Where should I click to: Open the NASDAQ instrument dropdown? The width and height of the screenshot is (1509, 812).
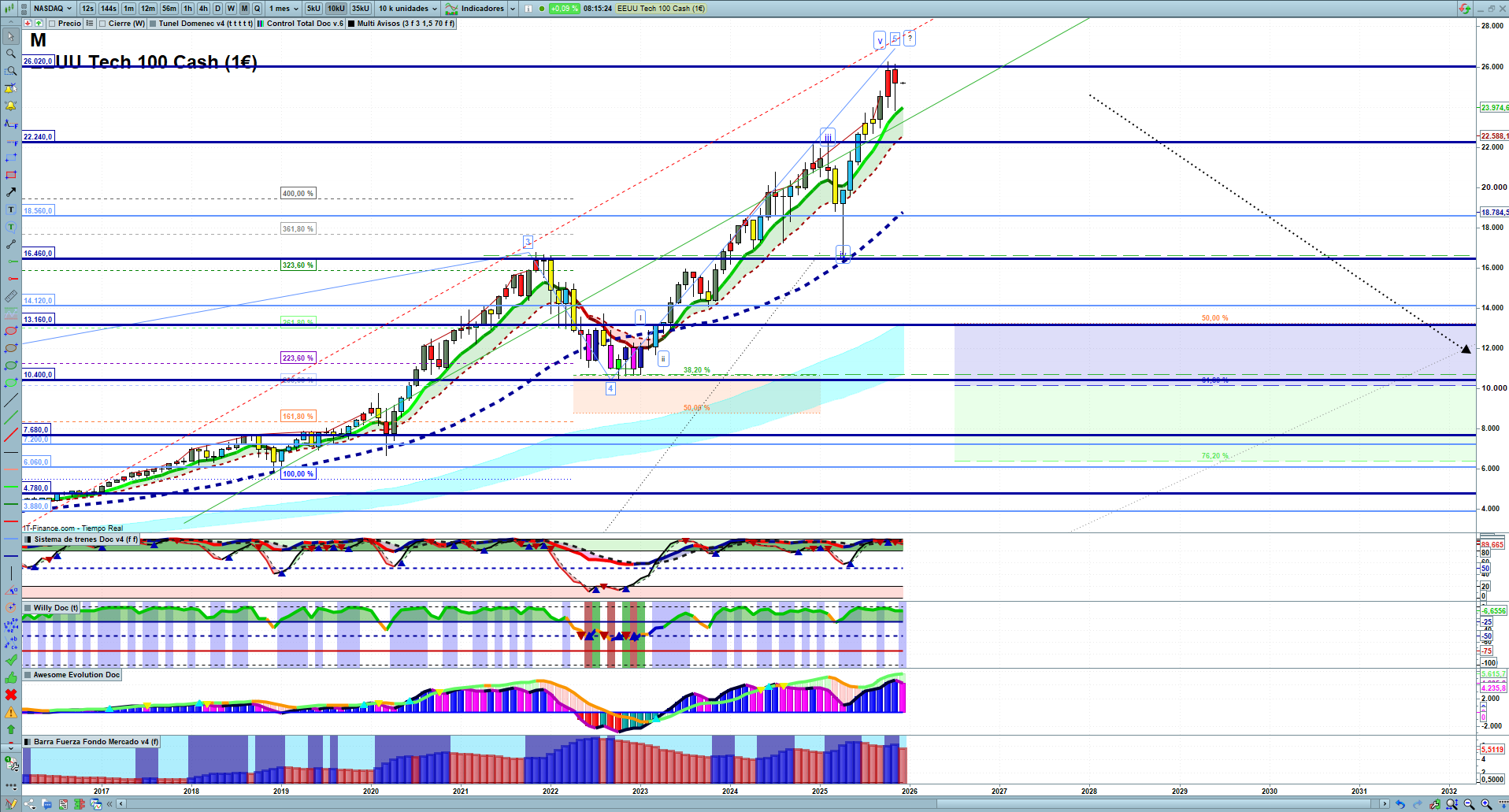click(x=52, y=9)
